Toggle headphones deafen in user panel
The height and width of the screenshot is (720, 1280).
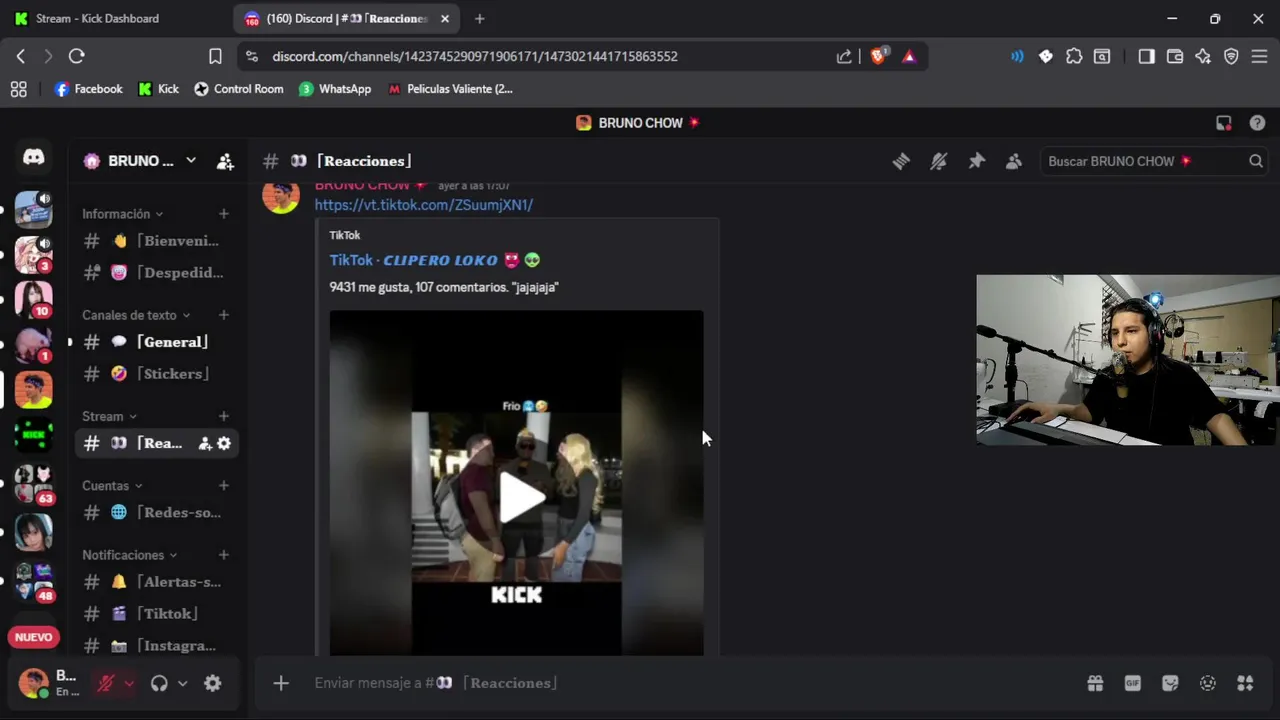pos(159,684)
